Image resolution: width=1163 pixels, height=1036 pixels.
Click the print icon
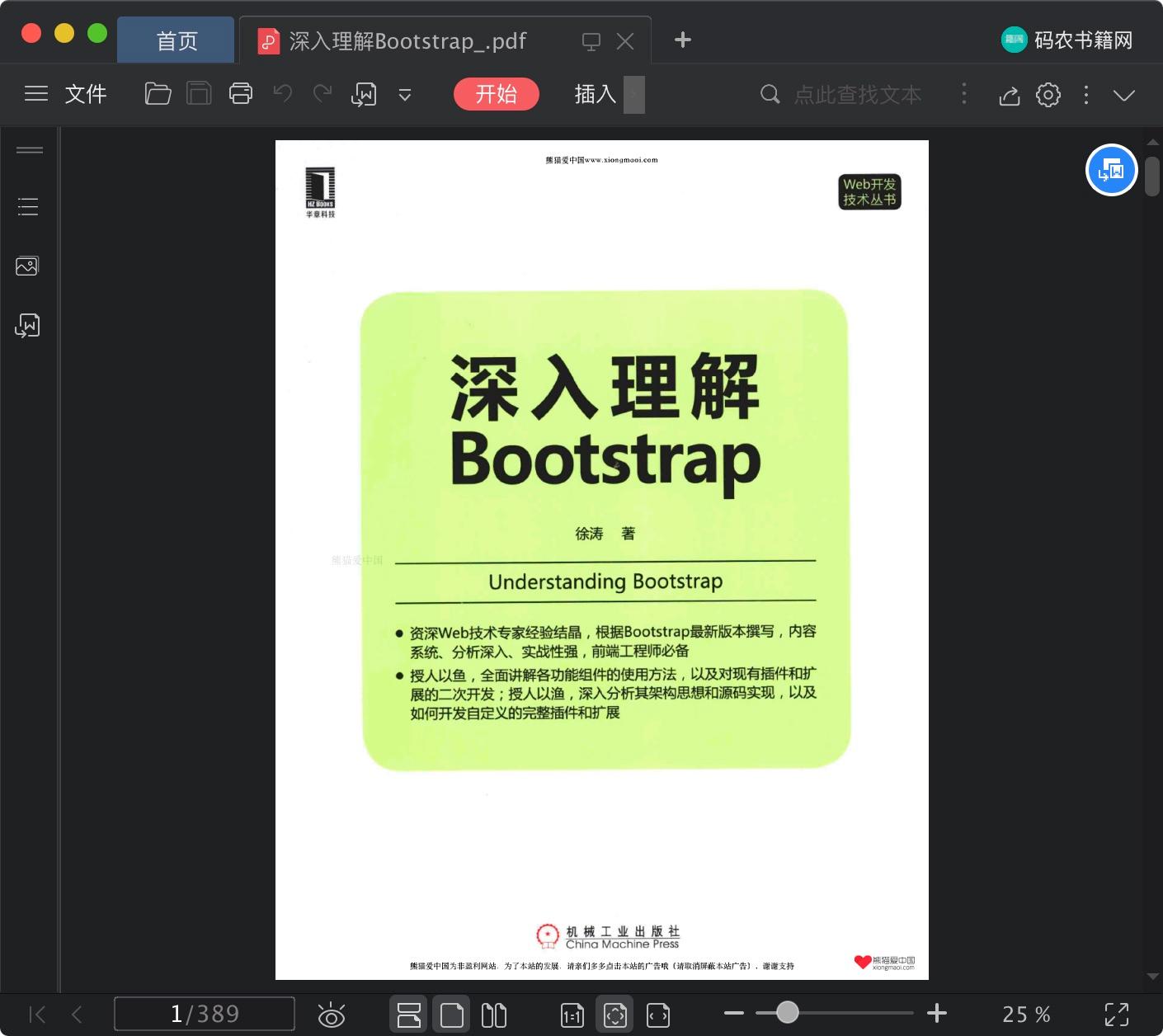241,94
